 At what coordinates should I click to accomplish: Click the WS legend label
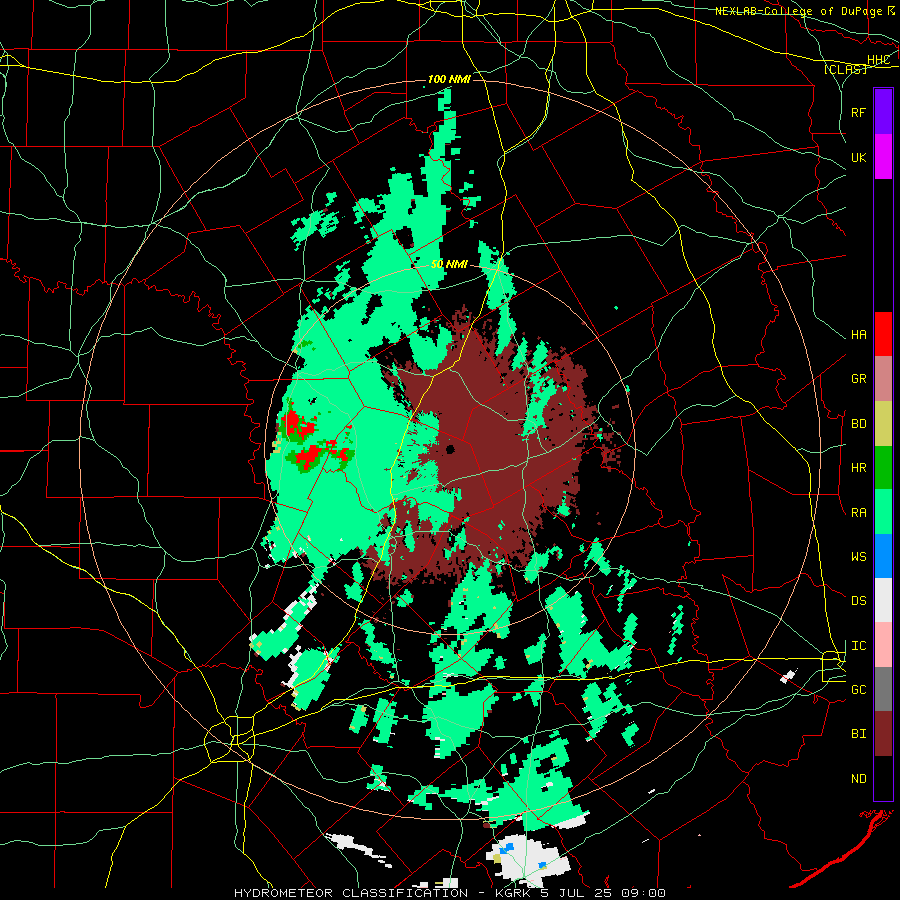858,557
